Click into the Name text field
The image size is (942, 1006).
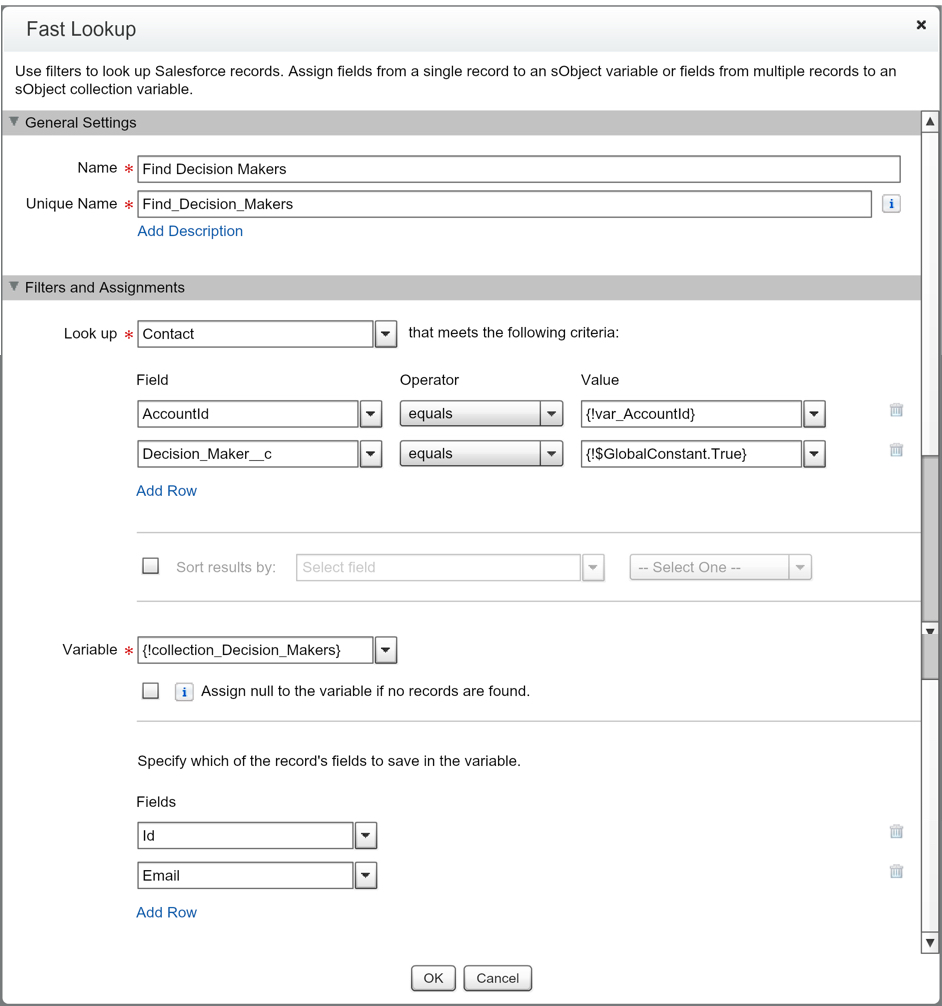tap(518, 169)
